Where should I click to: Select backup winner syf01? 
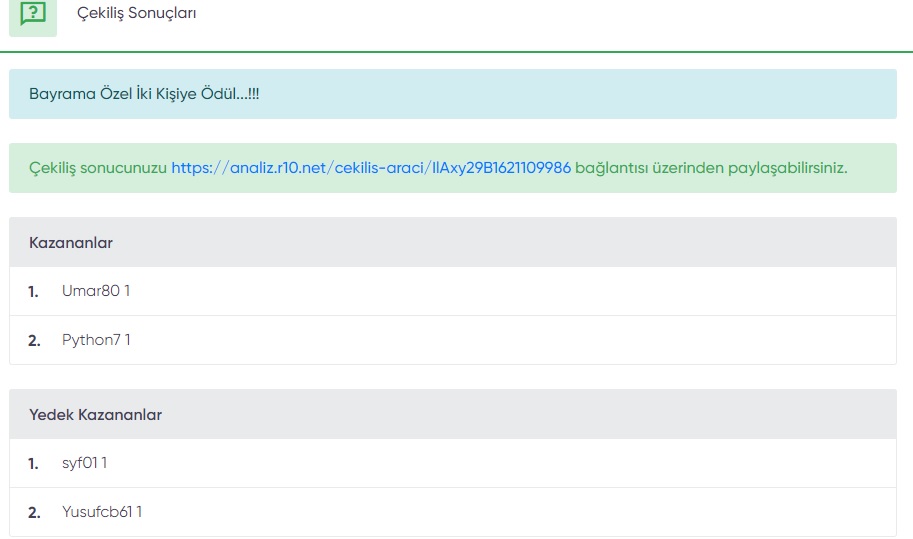(x=80, y=463)
